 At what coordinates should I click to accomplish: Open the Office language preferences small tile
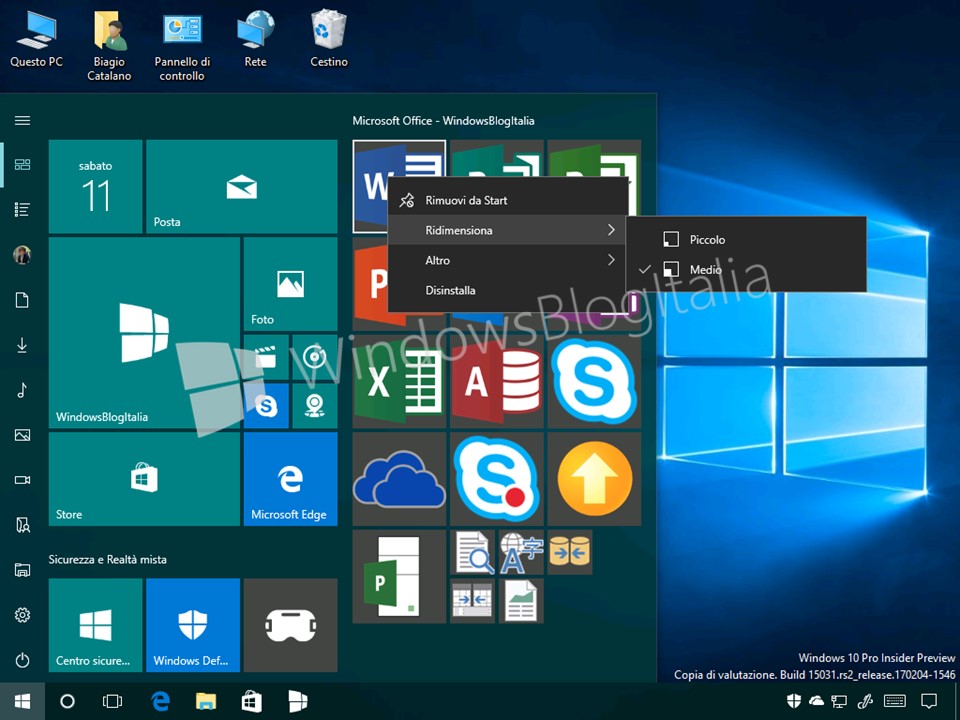tap(521, 552)
